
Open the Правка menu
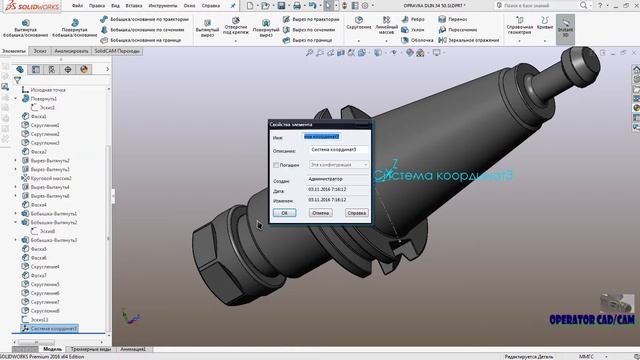pyautogui.click(x=97, y=6)
